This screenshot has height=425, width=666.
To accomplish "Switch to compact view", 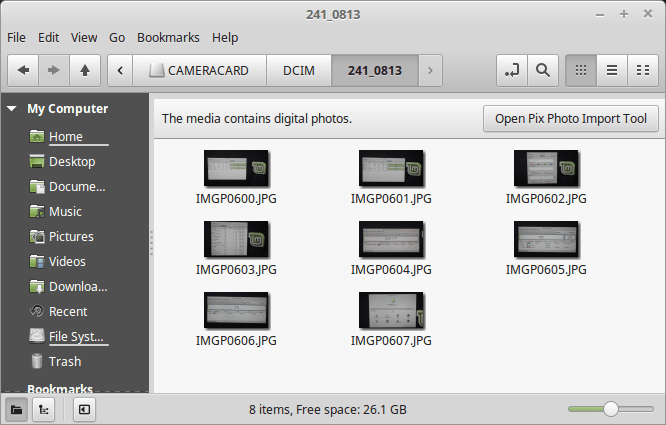I will pos(641,70).
